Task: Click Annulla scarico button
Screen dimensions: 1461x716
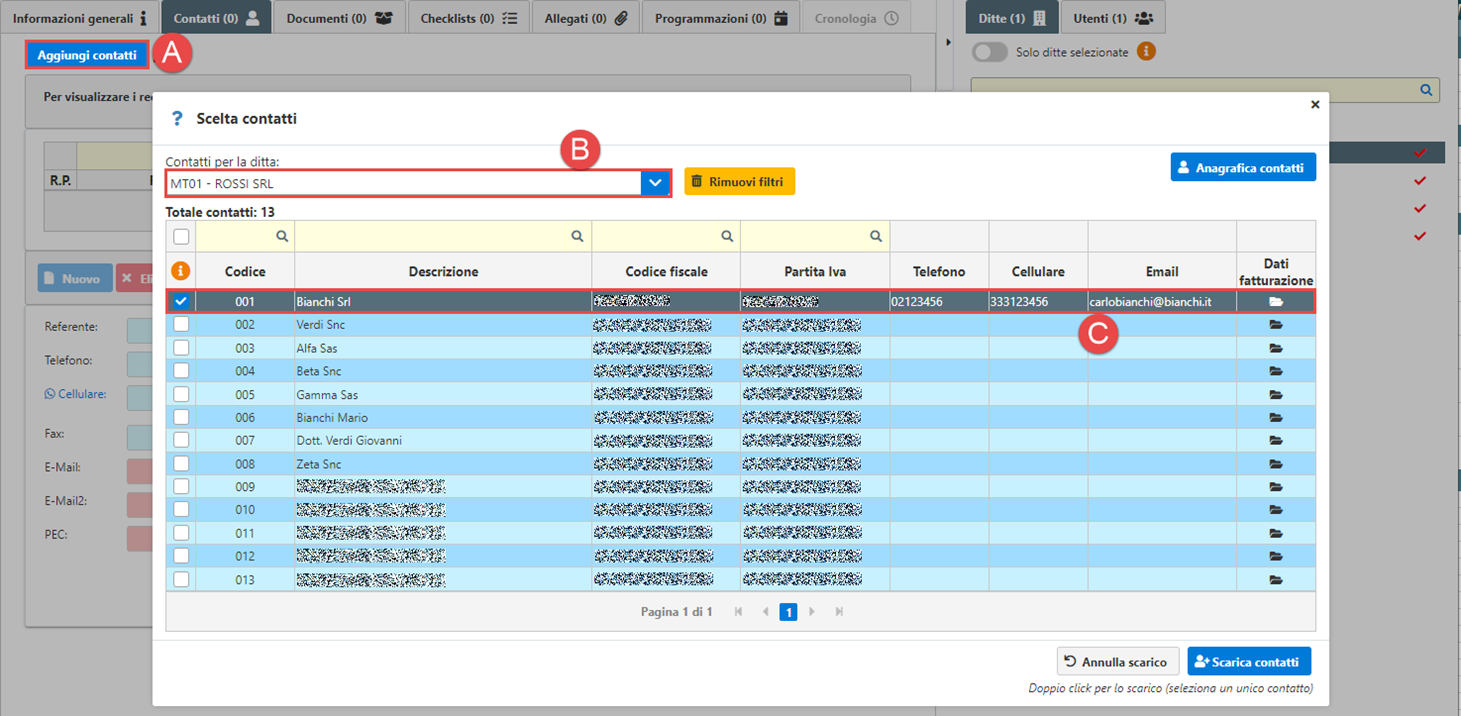Action: [x=1118, y=661]
